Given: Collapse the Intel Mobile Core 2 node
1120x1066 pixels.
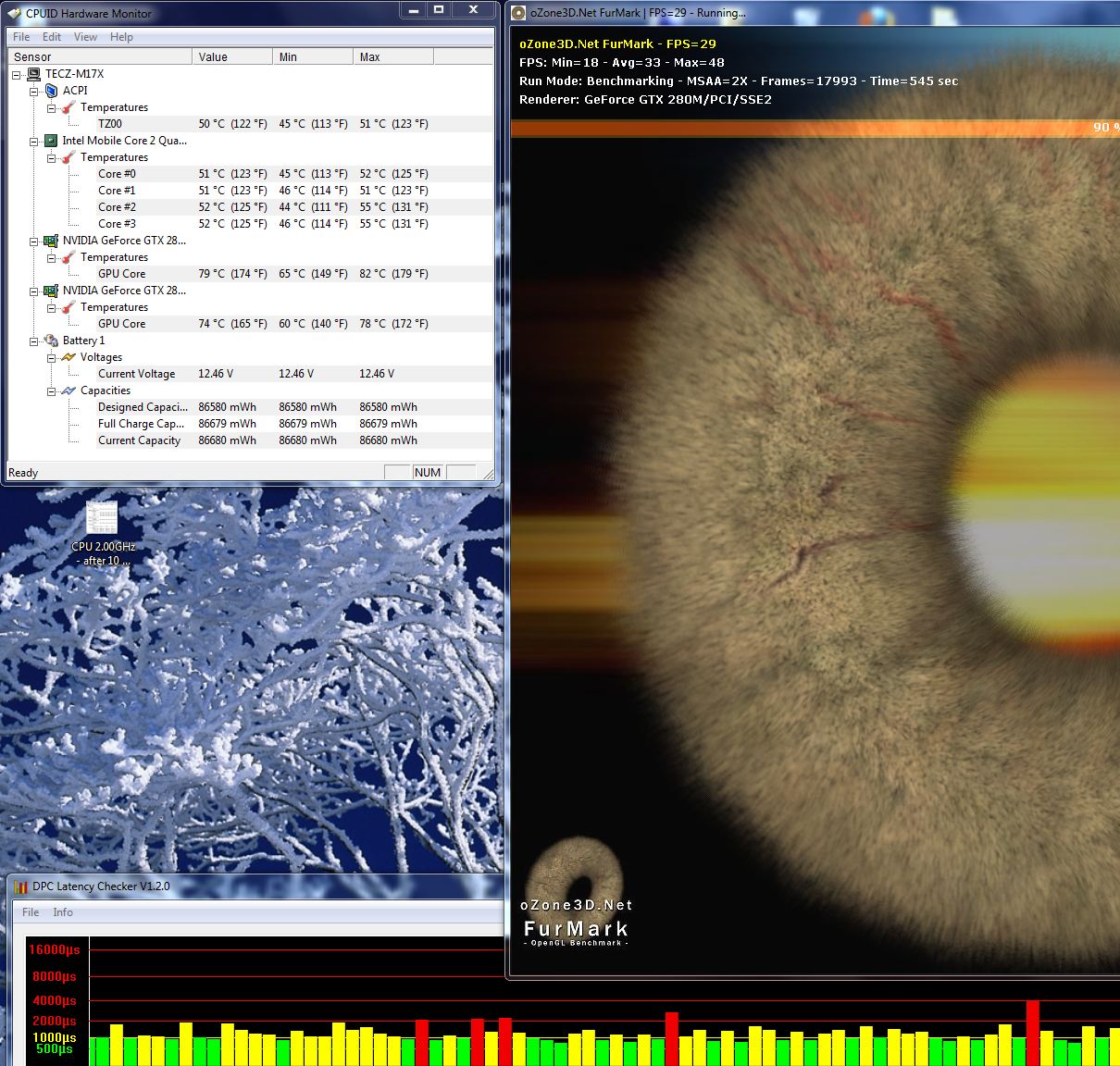Looking at the screenshot, I should tap(34, 141).
